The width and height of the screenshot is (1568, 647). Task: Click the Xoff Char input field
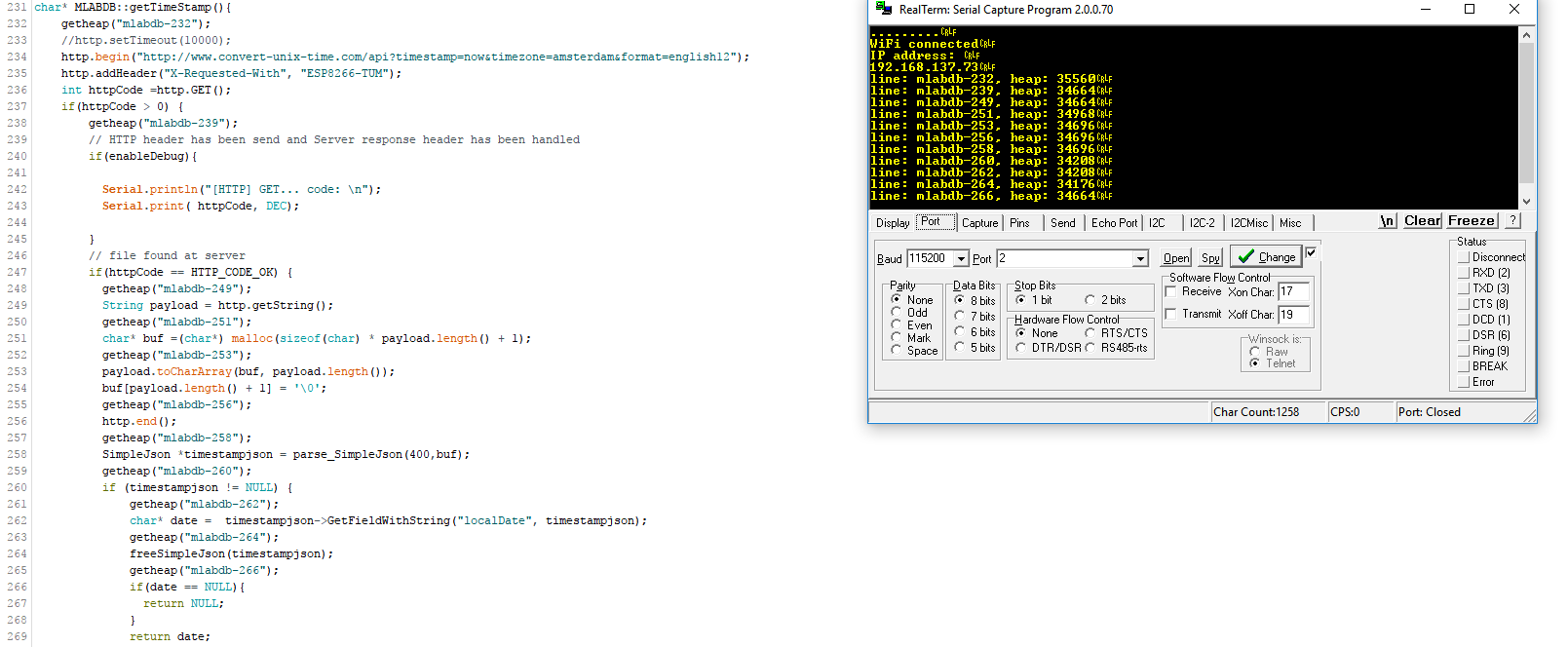pyautogui.click(x=1294, y=315)
